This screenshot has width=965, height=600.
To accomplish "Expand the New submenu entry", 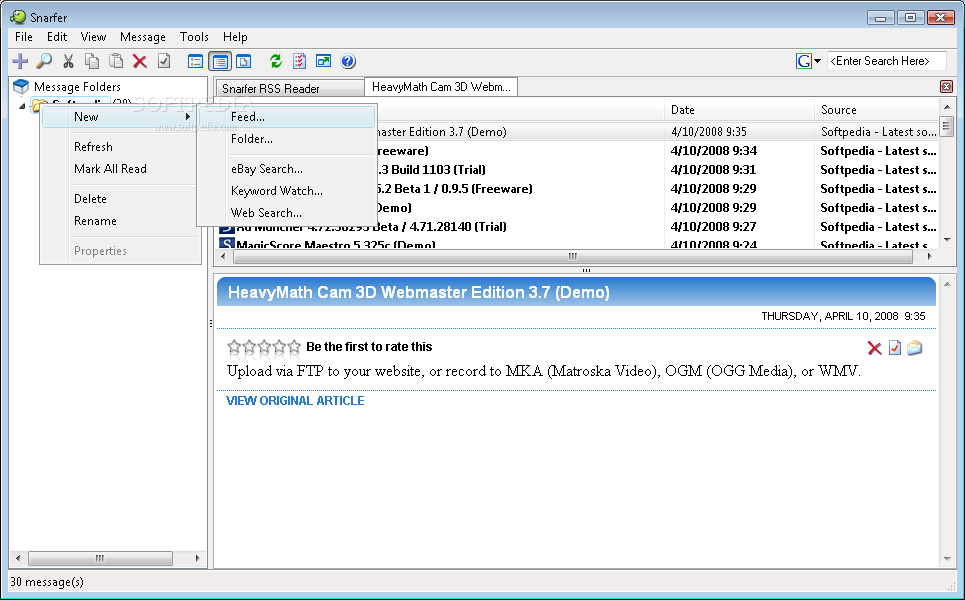I will click(x=119, y=117).
